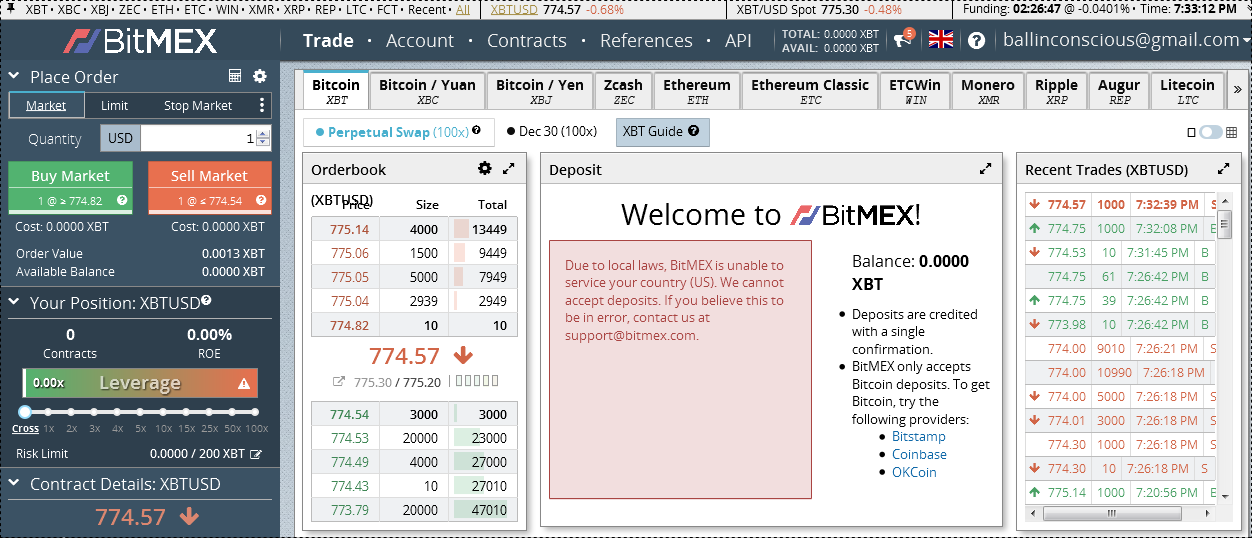
Task: Open Place Order settings gear
Action: 260,76
